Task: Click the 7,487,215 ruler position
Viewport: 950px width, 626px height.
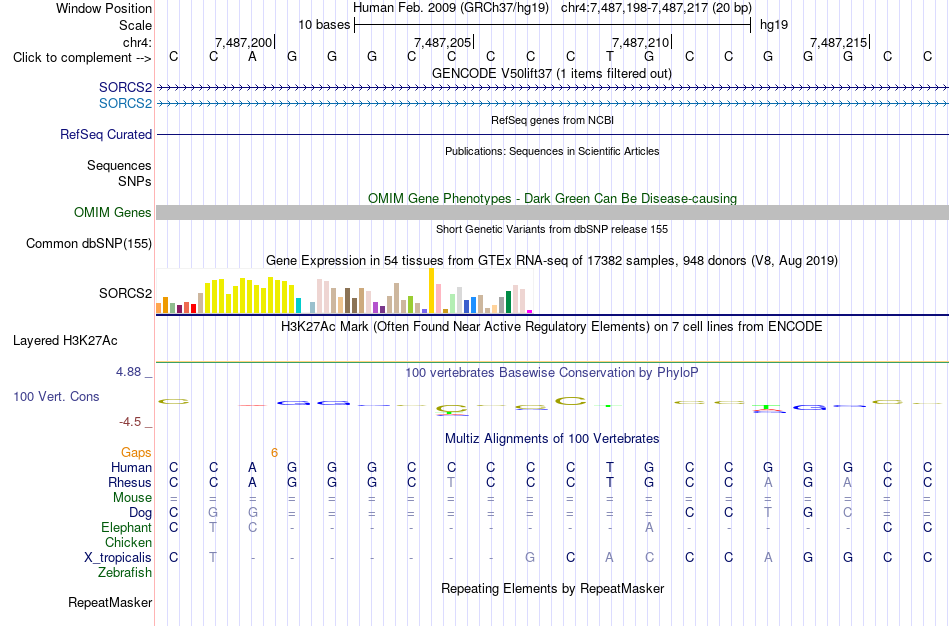Action: (839, 42)
